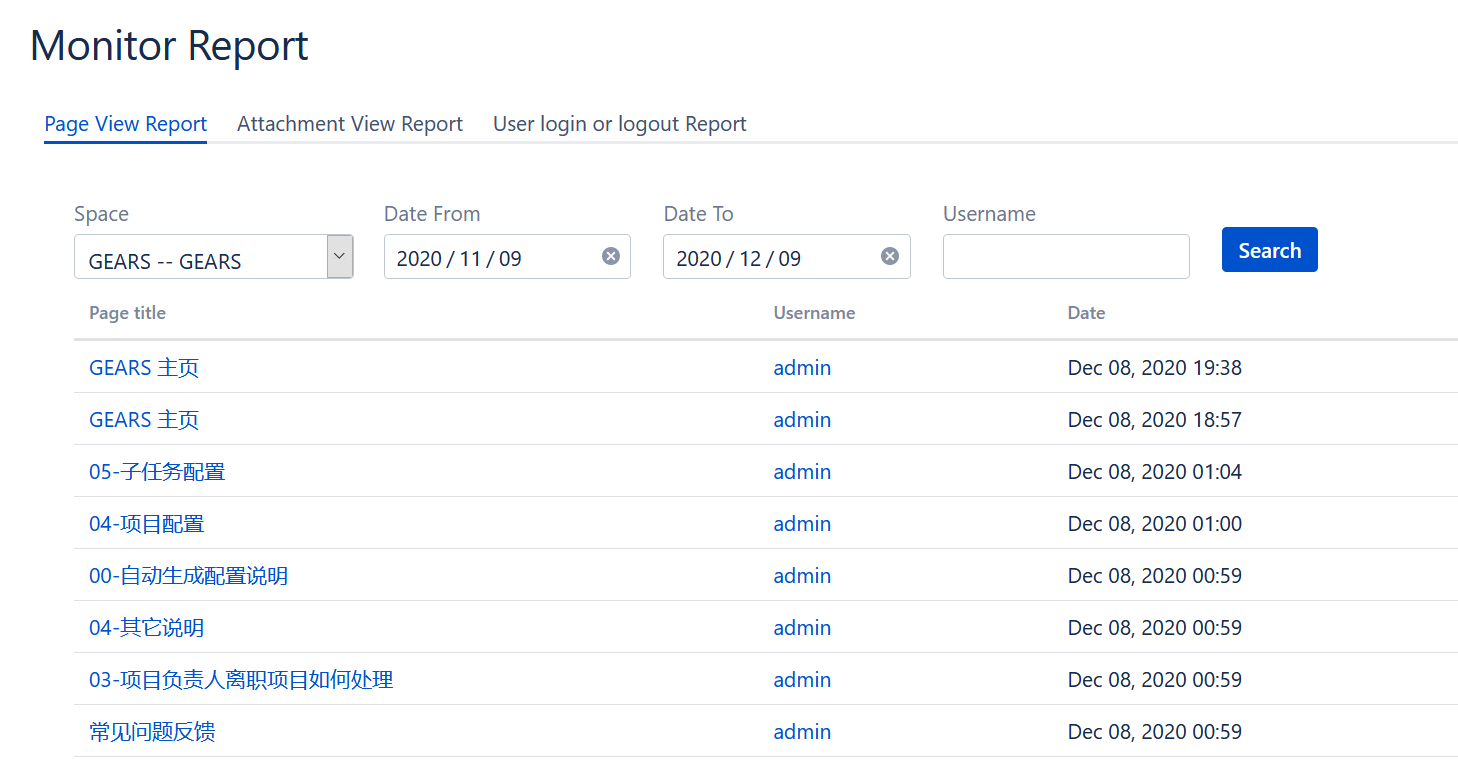
Task: Open User login or logout Report tab
Action: [619, 124]
